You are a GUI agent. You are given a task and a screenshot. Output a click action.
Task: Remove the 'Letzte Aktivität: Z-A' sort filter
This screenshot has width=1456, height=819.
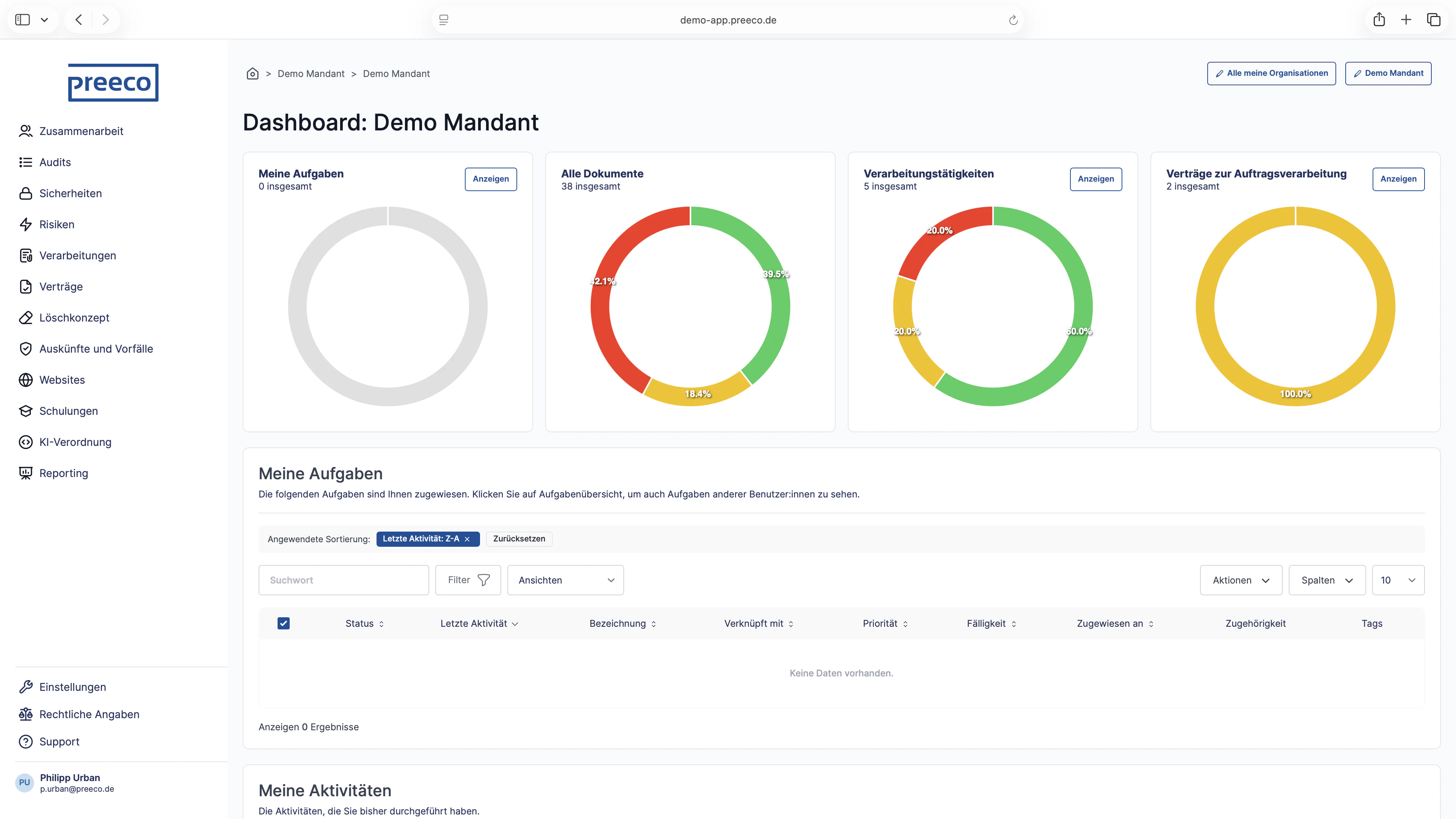[x=468, y=539]
